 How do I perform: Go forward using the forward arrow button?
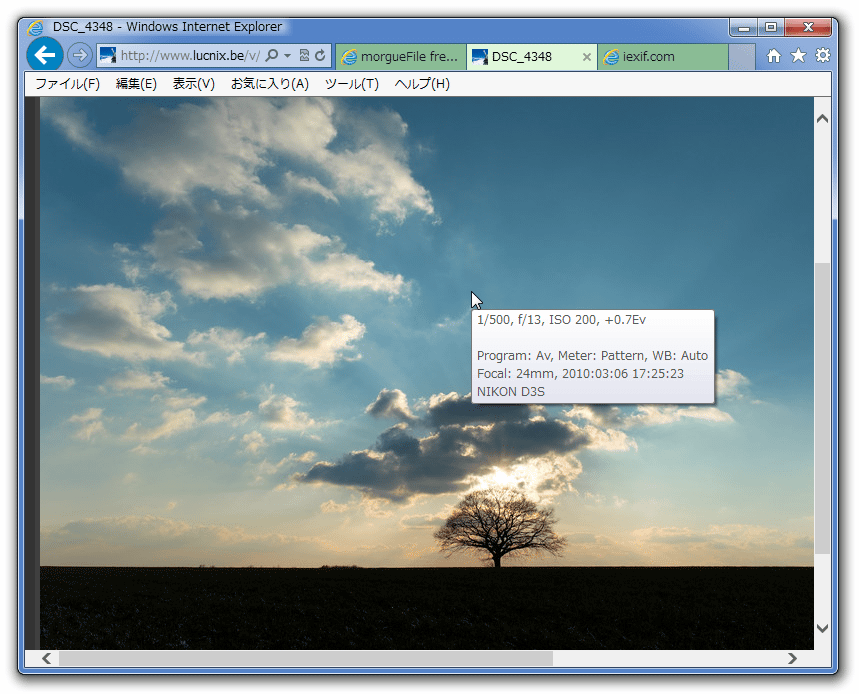[x=80, y=55]
